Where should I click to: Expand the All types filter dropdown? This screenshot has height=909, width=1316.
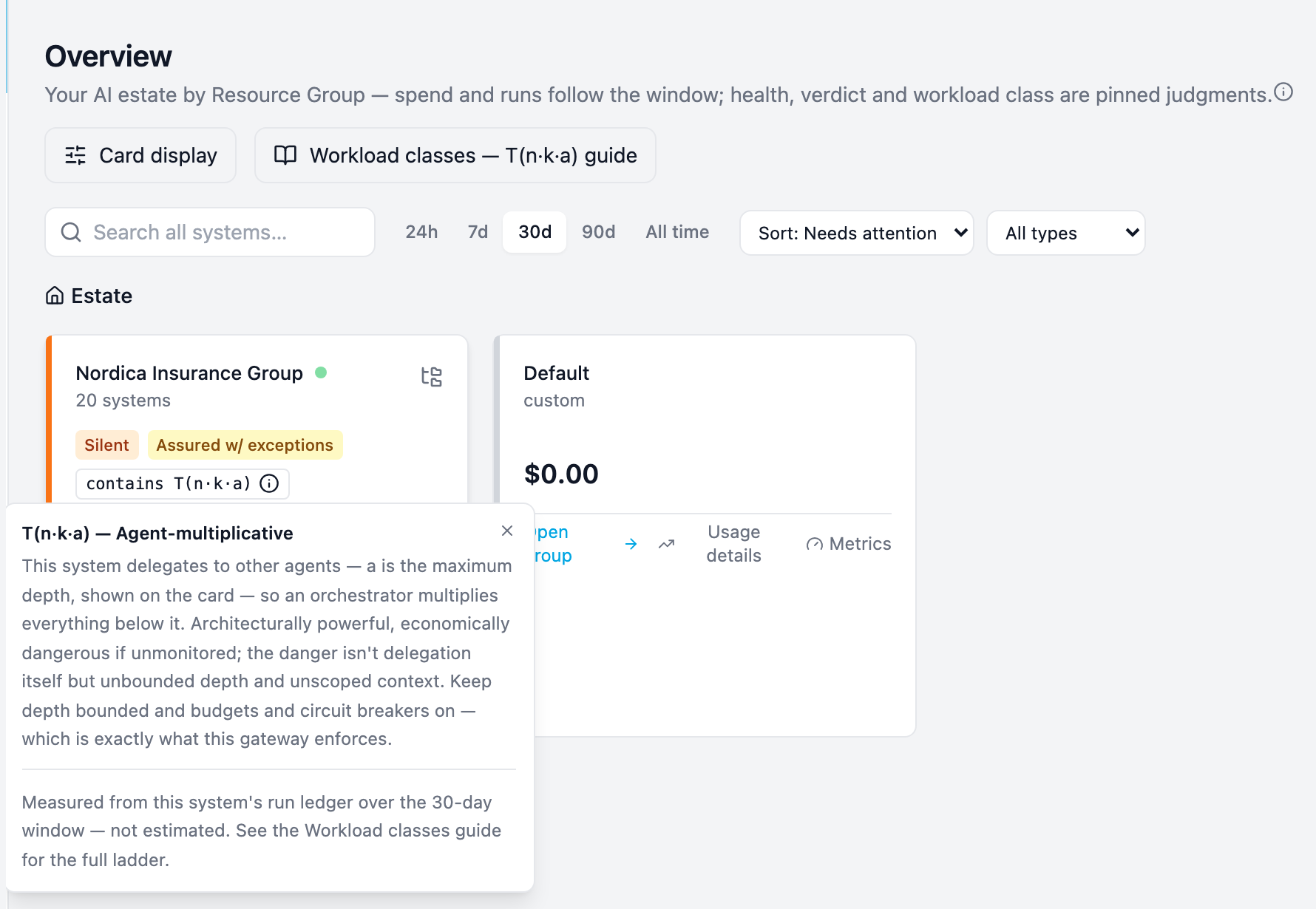[x=1066, y=233]
